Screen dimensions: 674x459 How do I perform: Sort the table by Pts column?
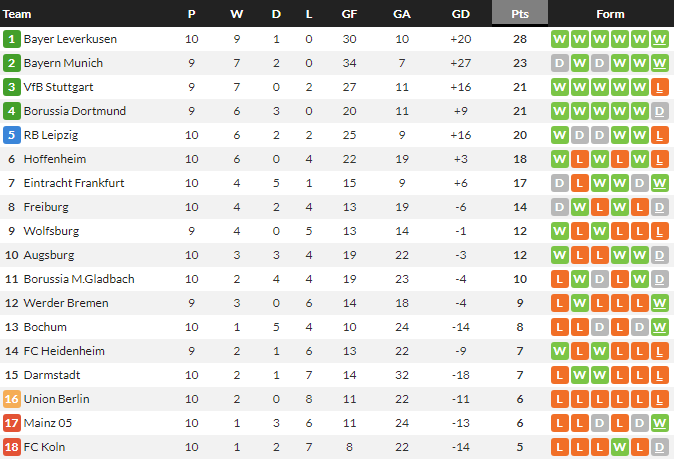(x=520, y=14)
